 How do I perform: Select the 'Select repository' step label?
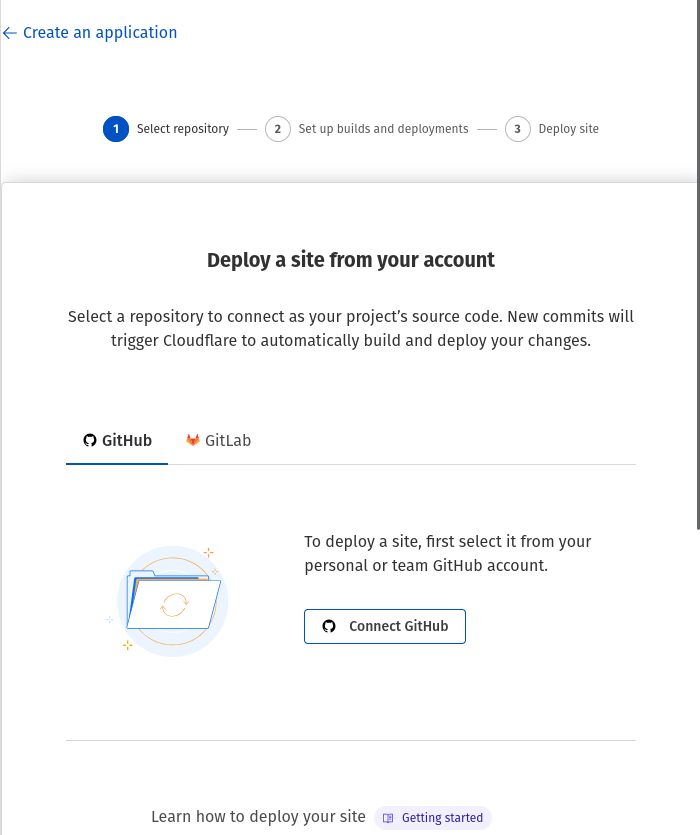point(183,129)
